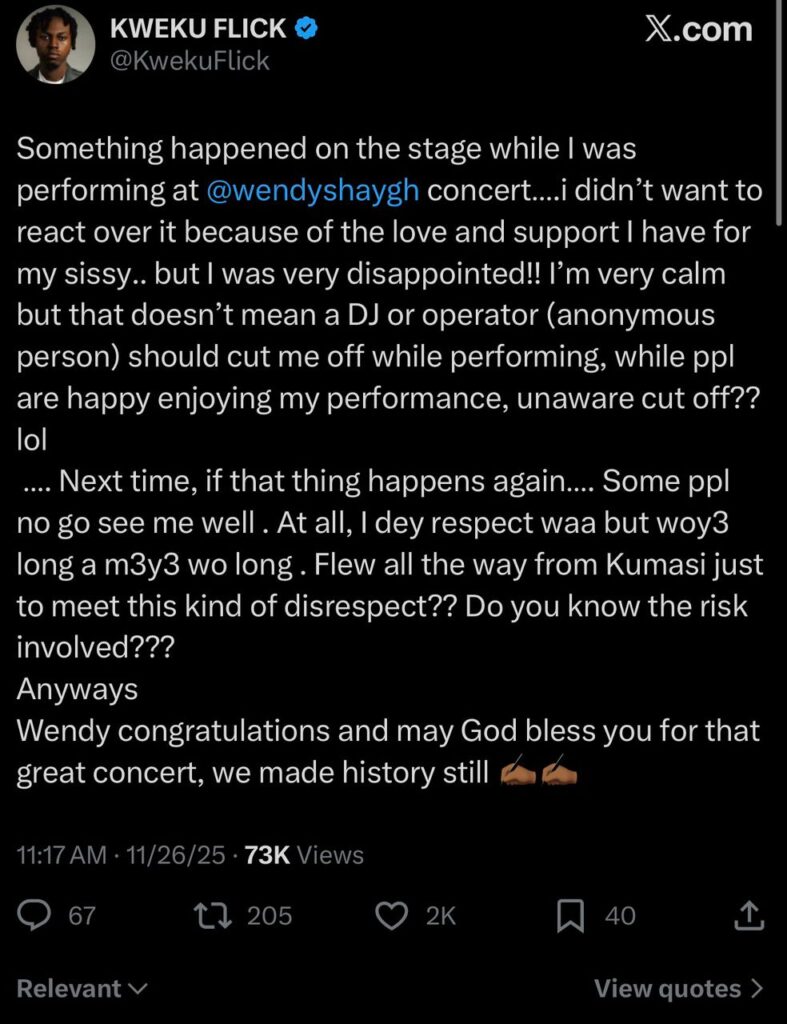This screenshot has width=787, height=1024.
Task: Click the 11:17 AM timestamp
Action: [62, 855]
